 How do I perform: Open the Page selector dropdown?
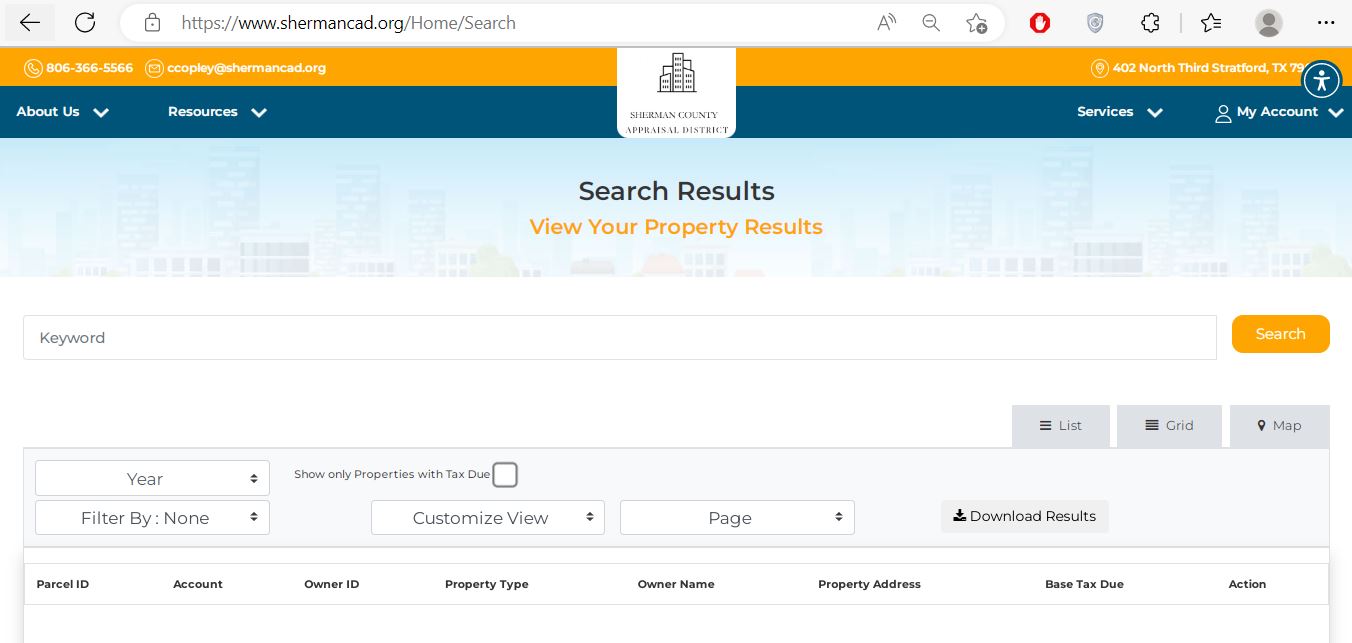737,518
